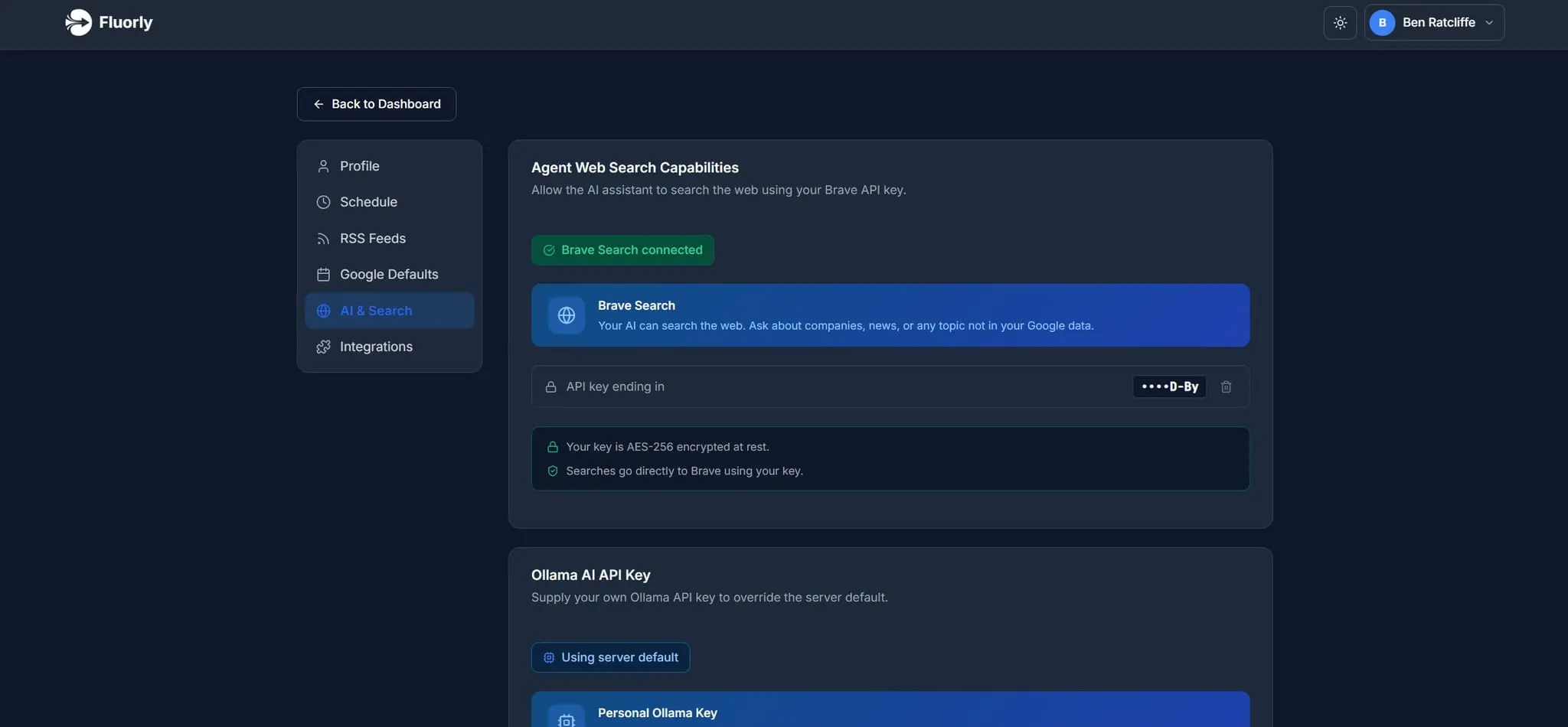Click the Google Defaults calendar icon
Image resolution: width=1568 pixels, height=727 pixels.
[x=323, y=274]
